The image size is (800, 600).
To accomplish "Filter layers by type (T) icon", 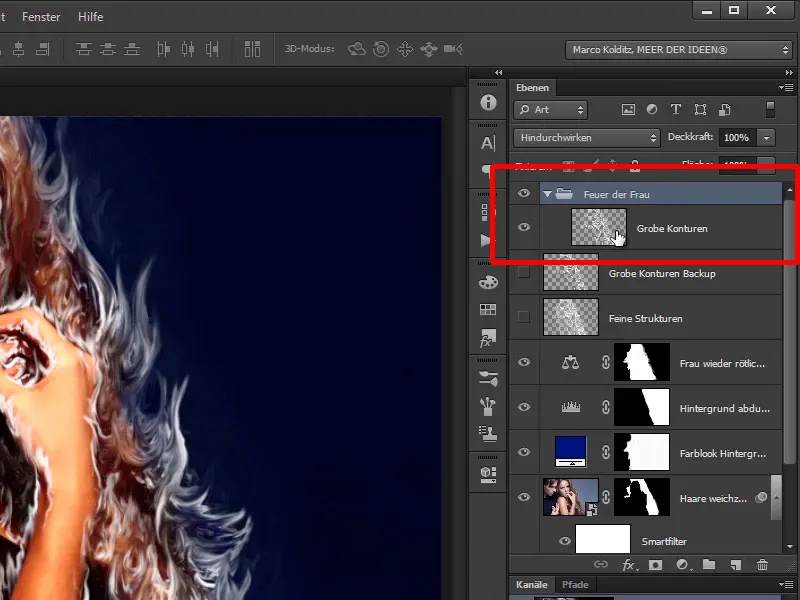I will 676,110.
